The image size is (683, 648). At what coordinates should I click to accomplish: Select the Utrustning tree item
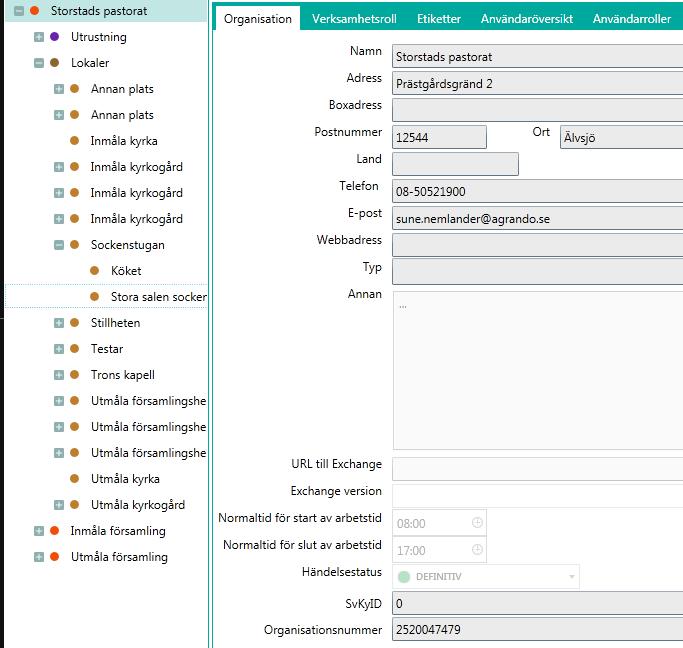coord(99,37)
